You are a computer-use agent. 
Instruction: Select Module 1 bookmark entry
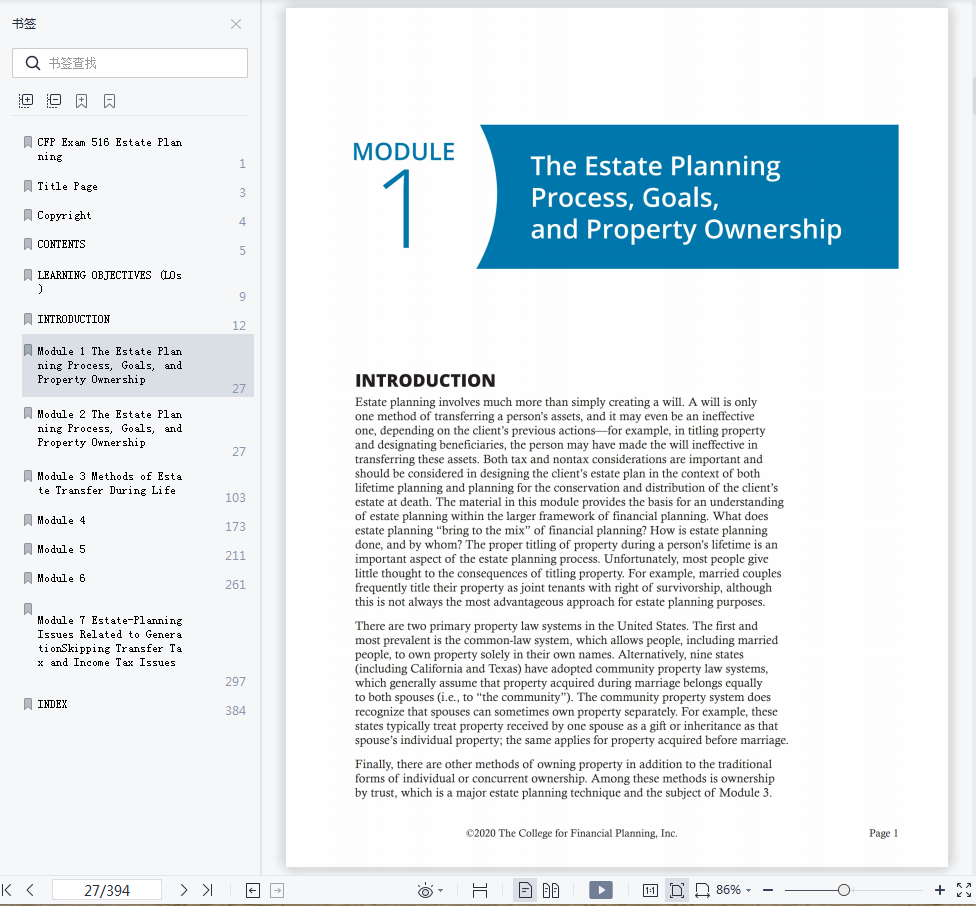coord(138,365)
